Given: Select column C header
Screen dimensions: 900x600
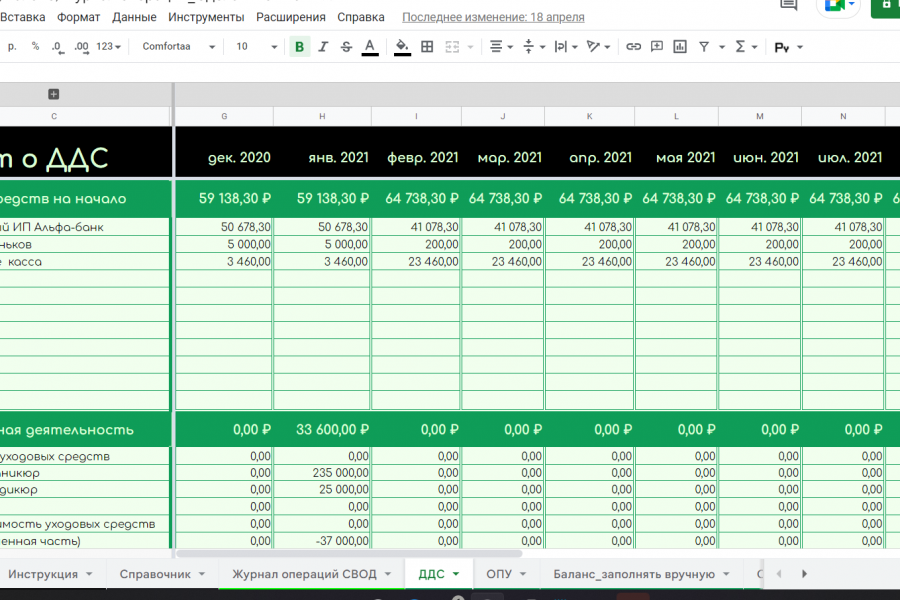Looking at the screenshot, I should (x=54, y=117).
